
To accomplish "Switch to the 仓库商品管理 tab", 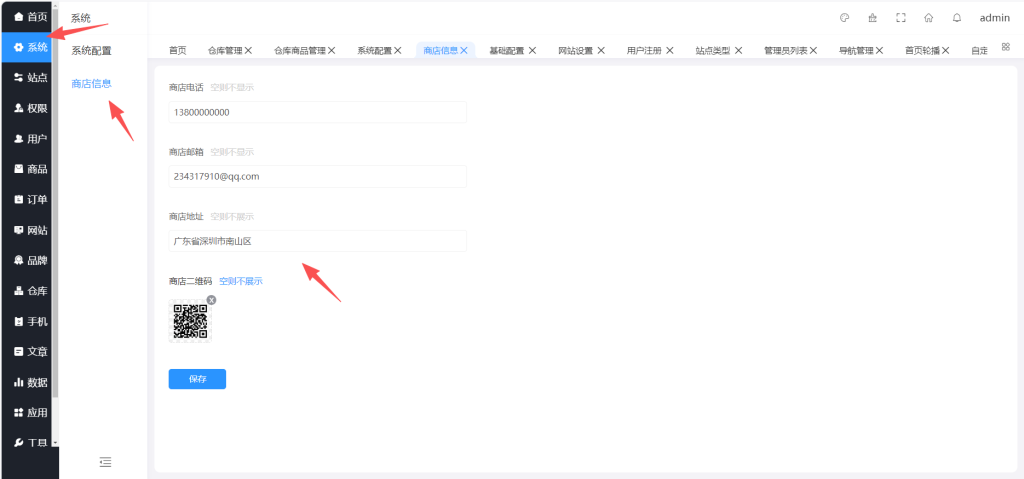I will click(x=300, y=50).
